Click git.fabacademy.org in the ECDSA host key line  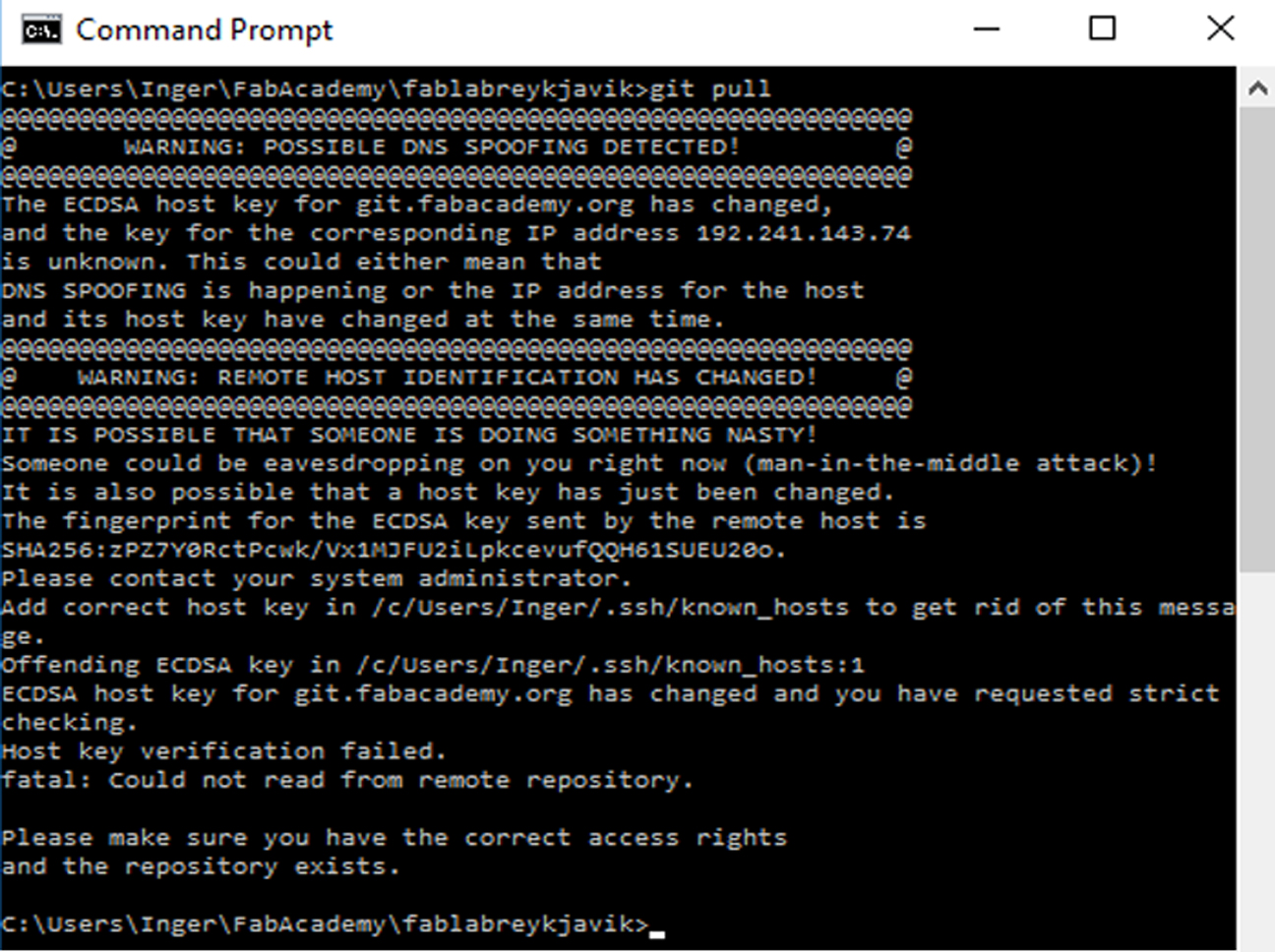(433, 694)
